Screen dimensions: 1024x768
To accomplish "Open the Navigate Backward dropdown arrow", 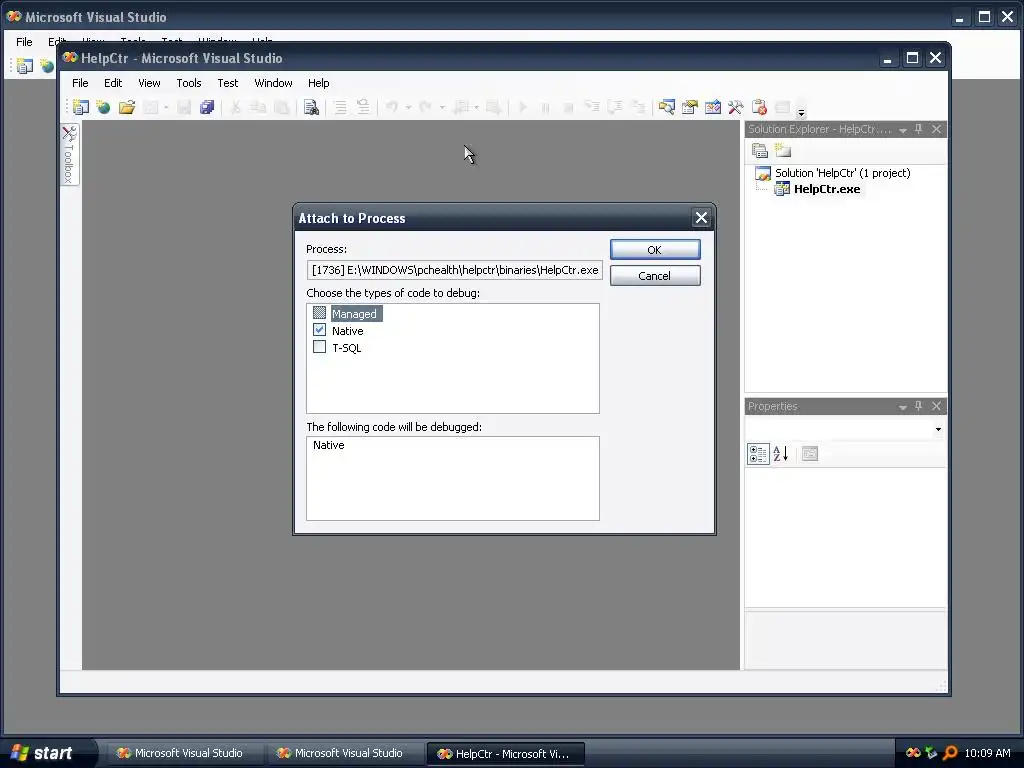I will [x=476, y=107].
